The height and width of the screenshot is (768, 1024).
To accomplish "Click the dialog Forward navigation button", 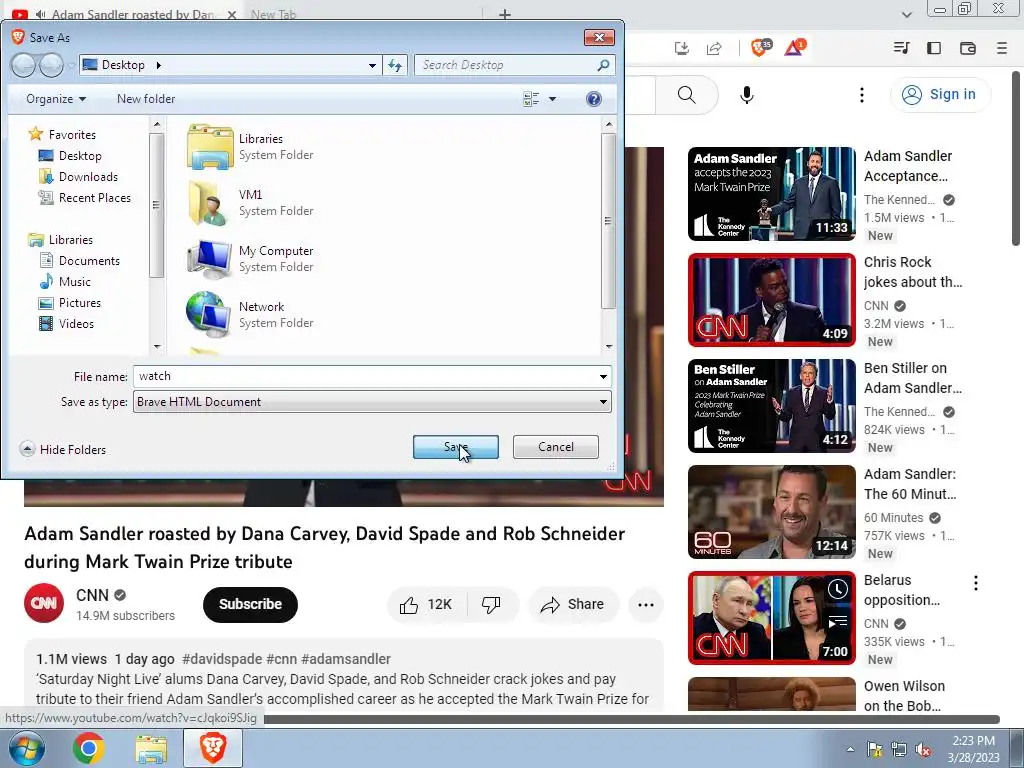I will click(x=51, y=65).
